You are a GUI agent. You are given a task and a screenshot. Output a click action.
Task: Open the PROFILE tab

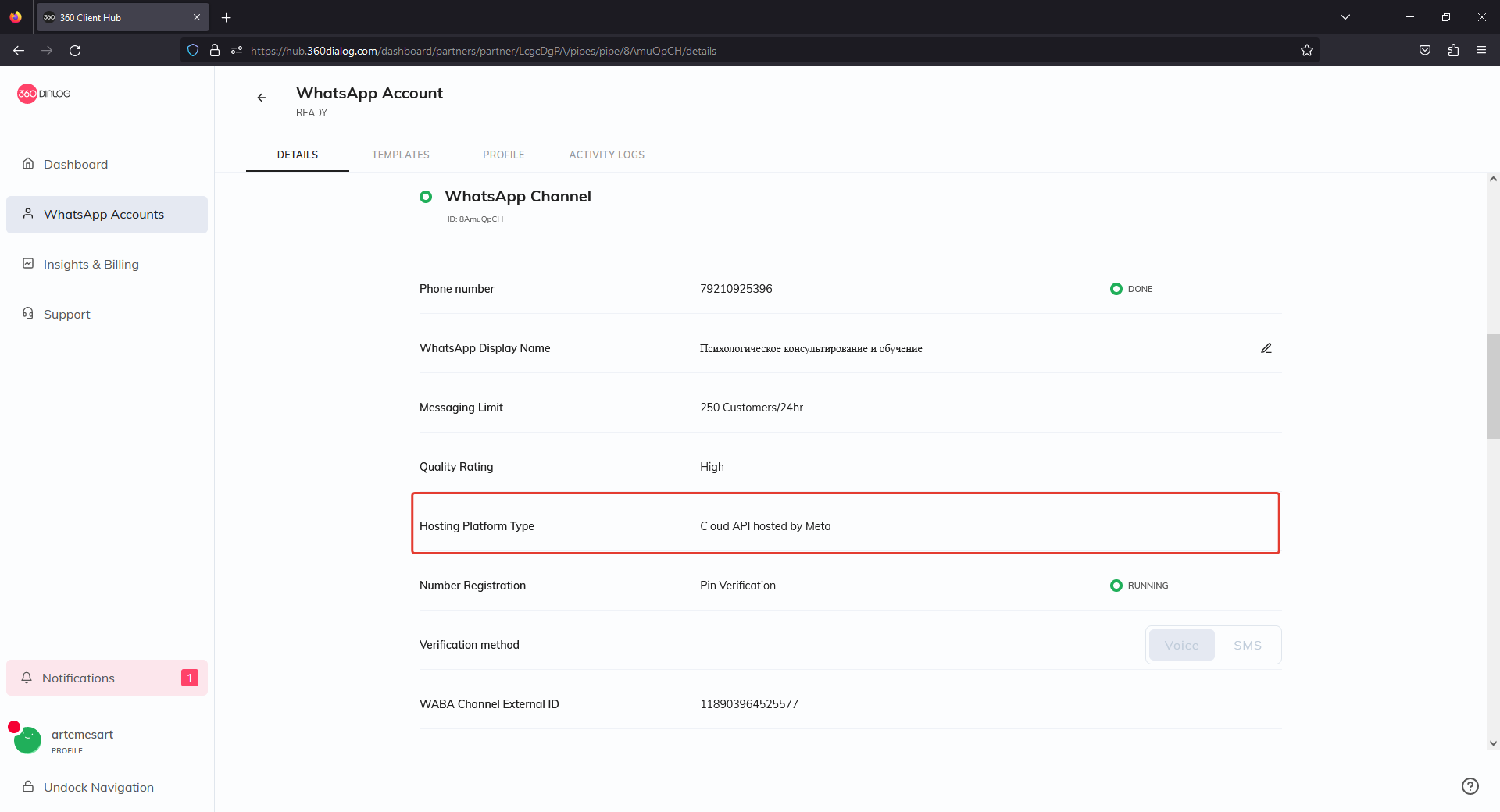(504, 155)
